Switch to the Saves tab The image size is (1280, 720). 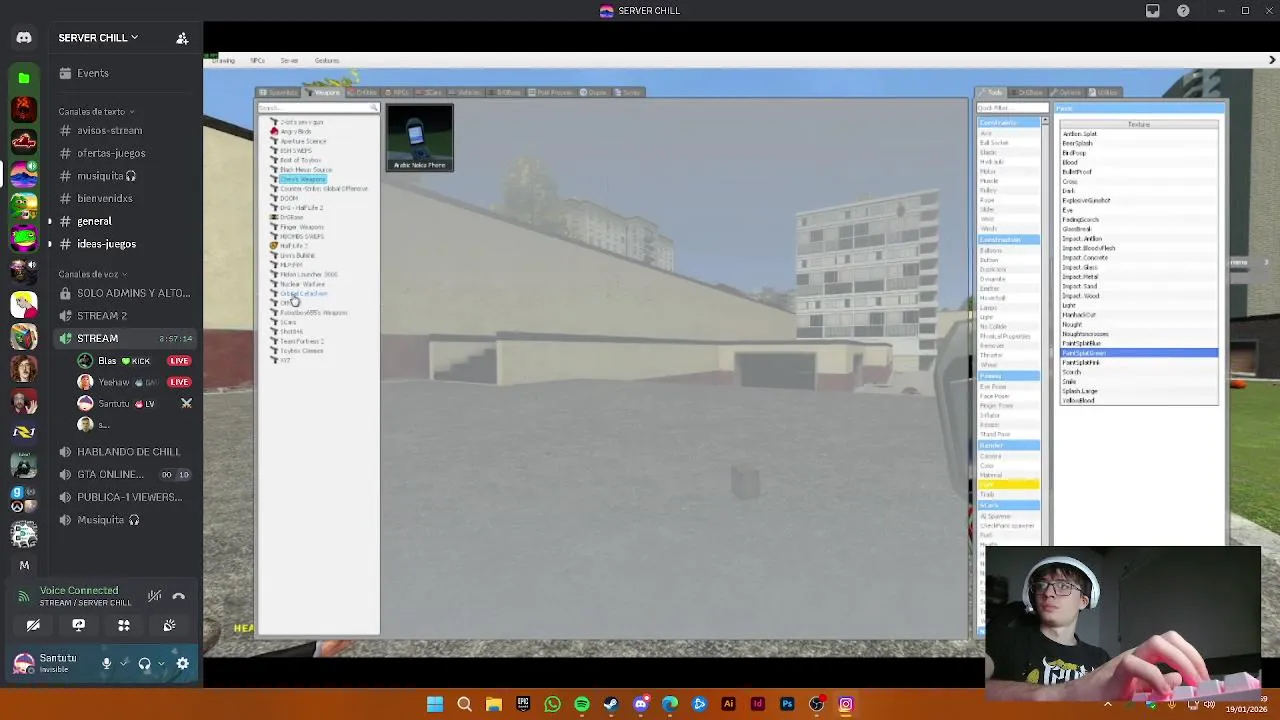pyautogui.click(x=630, y=92)
